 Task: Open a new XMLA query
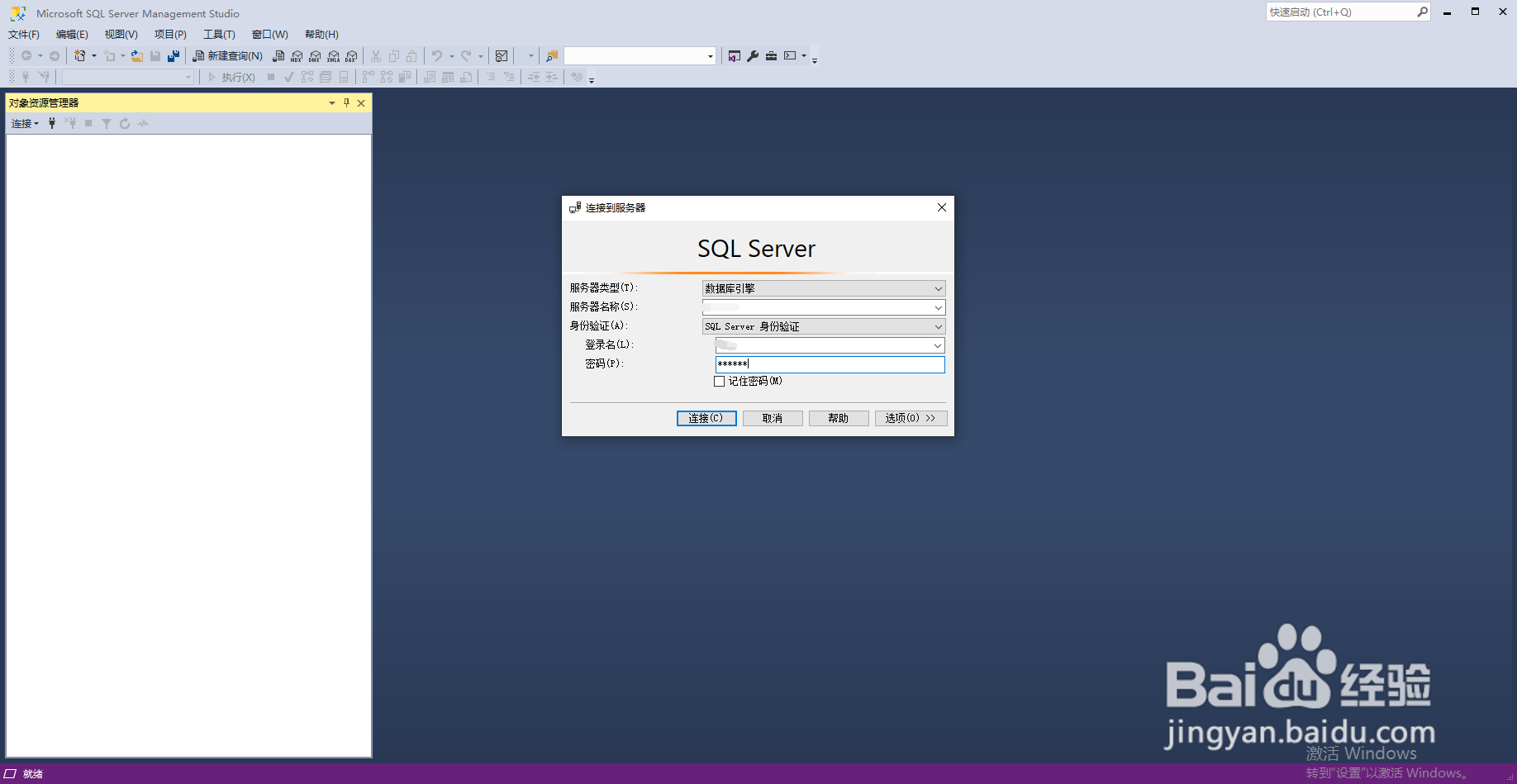(333, 56)
